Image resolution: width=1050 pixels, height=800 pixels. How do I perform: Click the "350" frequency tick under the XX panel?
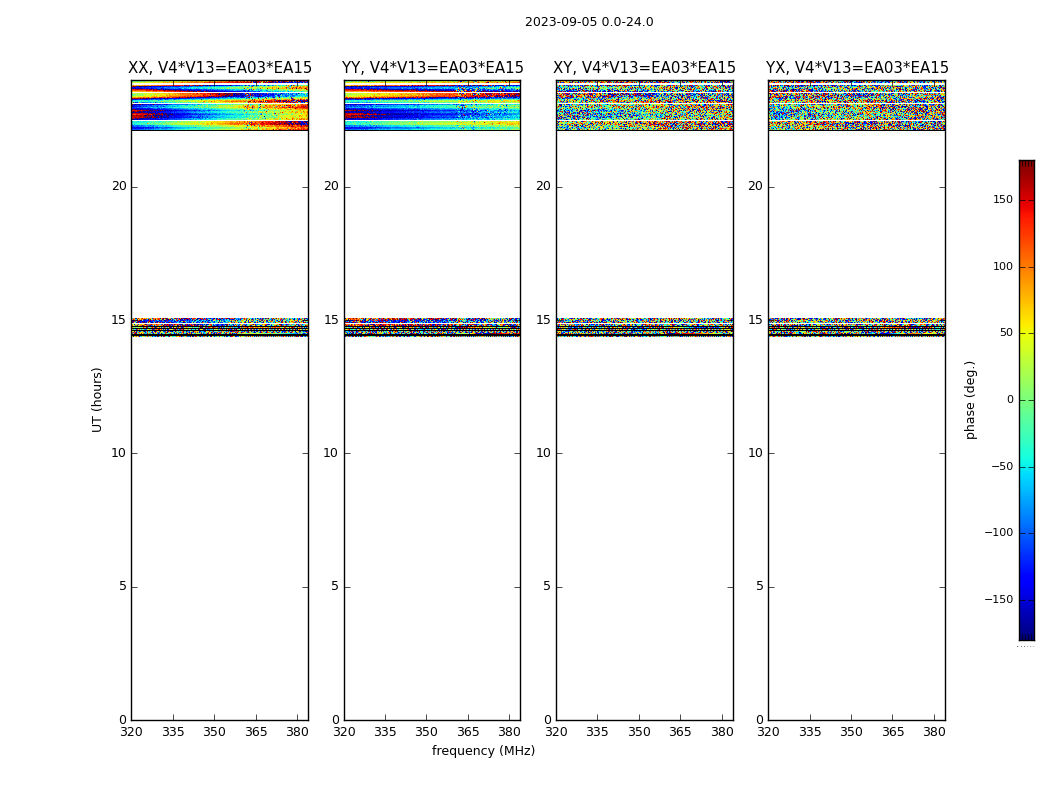click(214, 732)
